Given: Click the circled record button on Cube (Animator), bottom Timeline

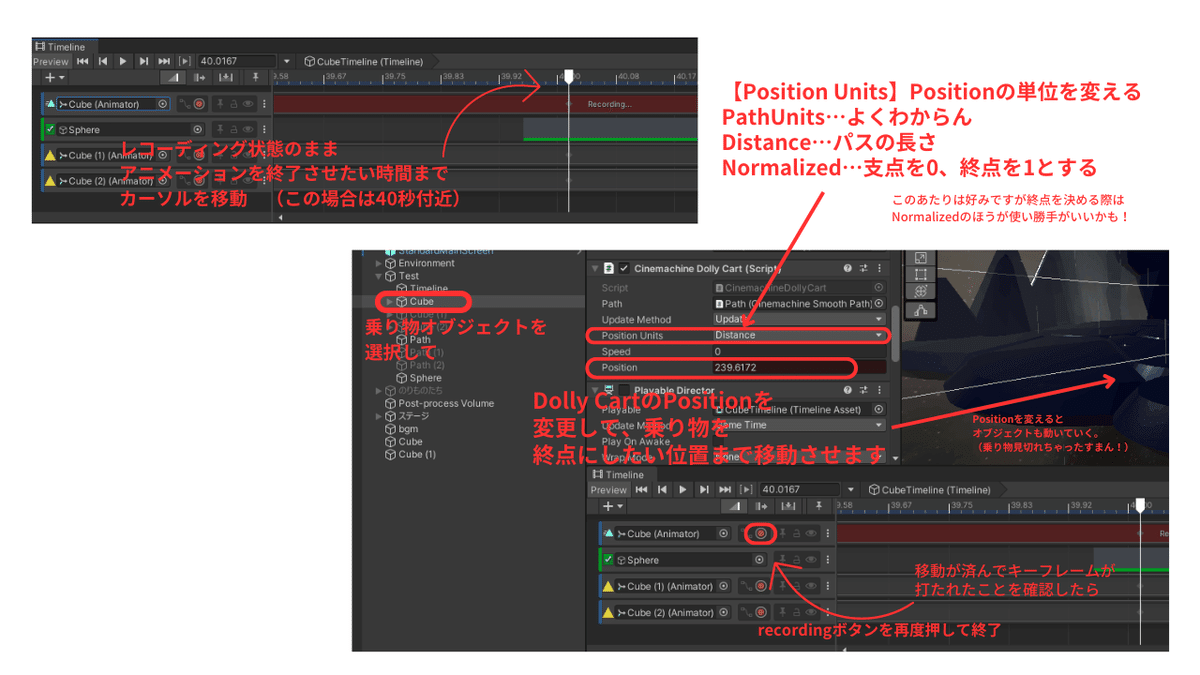Looking at the screenshot, I should click(761, 533).
